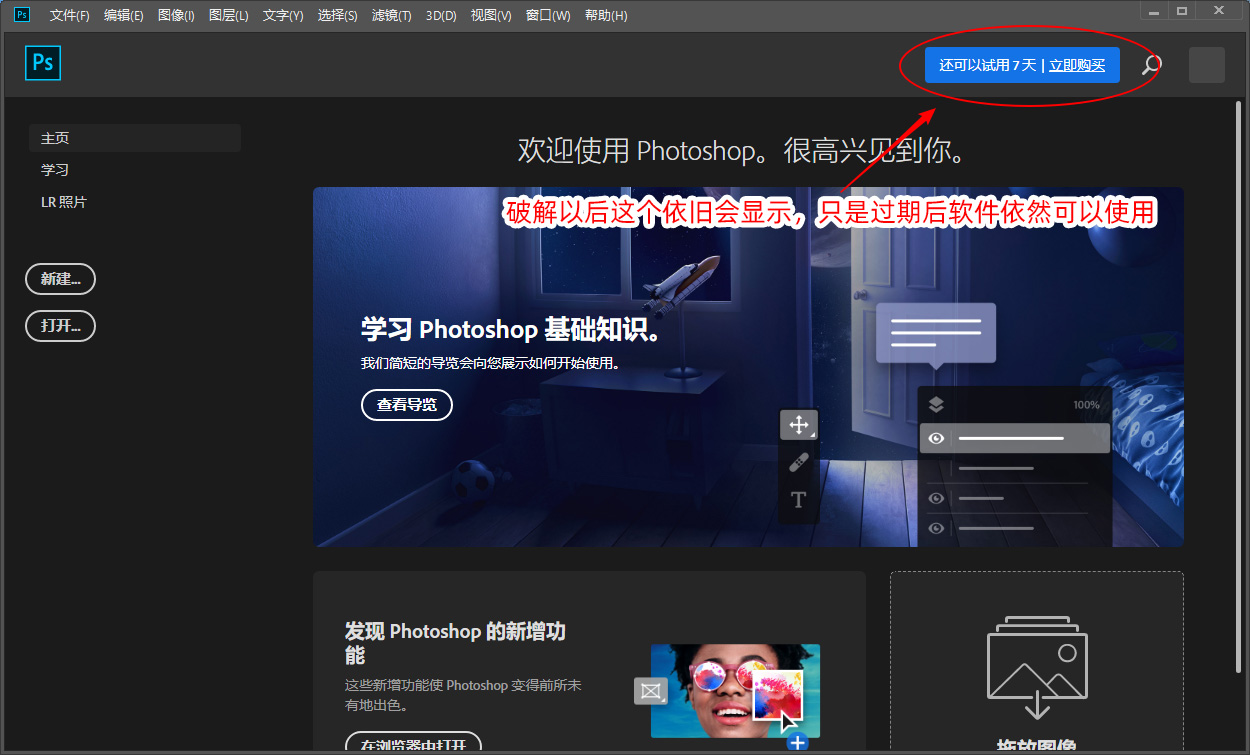This screenshot has width=1250, height=755.
Task: Open the 文件(F) menu
Action: coord(70,16)
